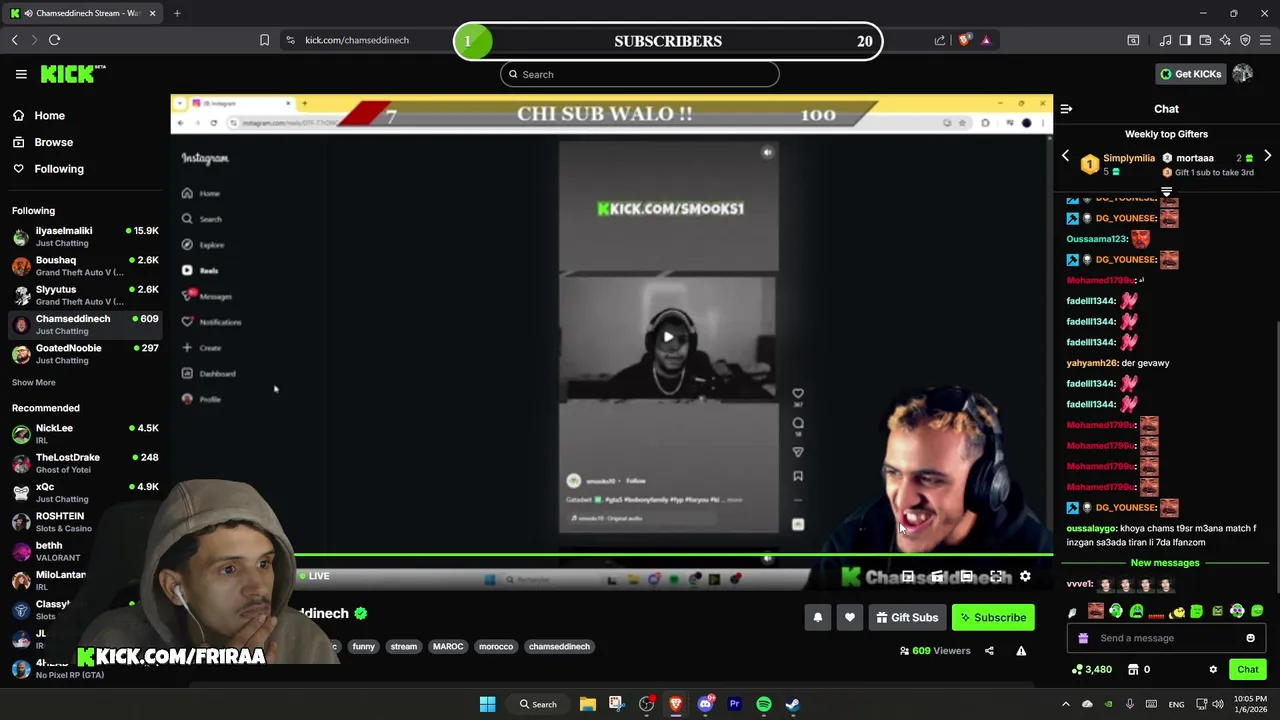
Task: Open Steam from the taskbar
Action: 793,704
